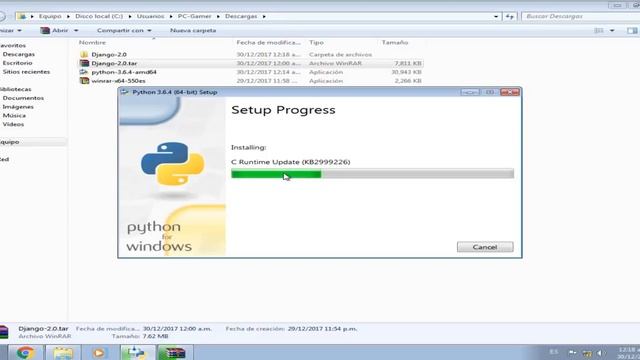Cancel the Python setup installation
Image resolution: width=640 pixels, height=360 pixels.
[x=485, y=247]
